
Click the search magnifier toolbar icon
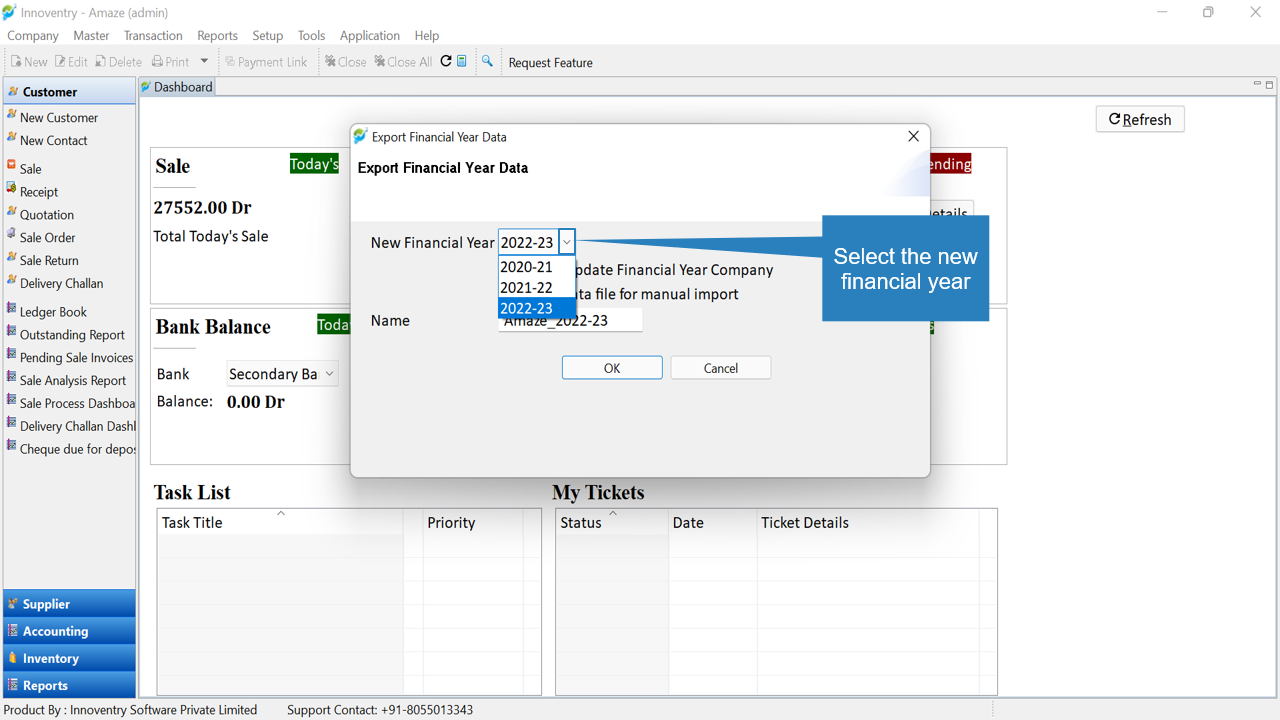pos(487,61)
